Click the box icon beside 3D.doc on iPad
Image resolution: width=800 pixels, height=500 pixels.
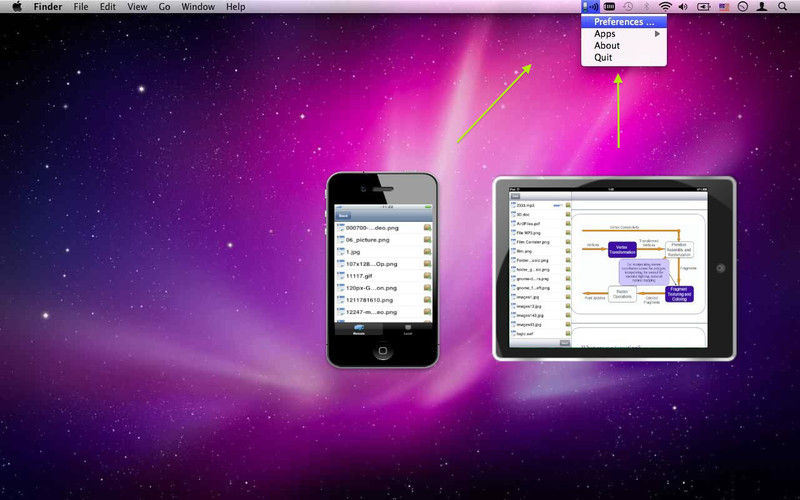568,214
